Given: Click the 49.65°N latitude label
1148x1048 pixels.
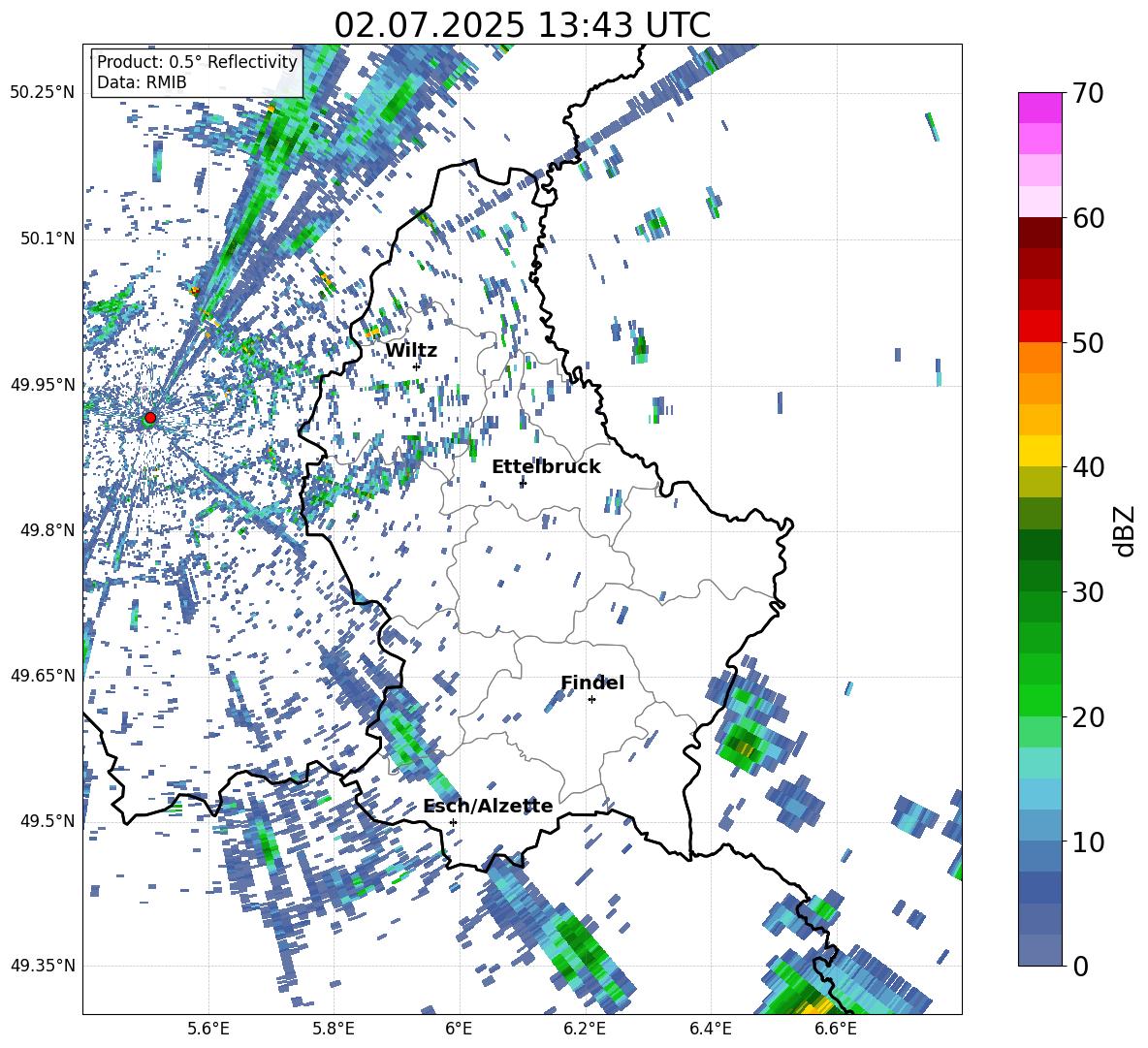Looking at the screenshot, I should [43, 675].
